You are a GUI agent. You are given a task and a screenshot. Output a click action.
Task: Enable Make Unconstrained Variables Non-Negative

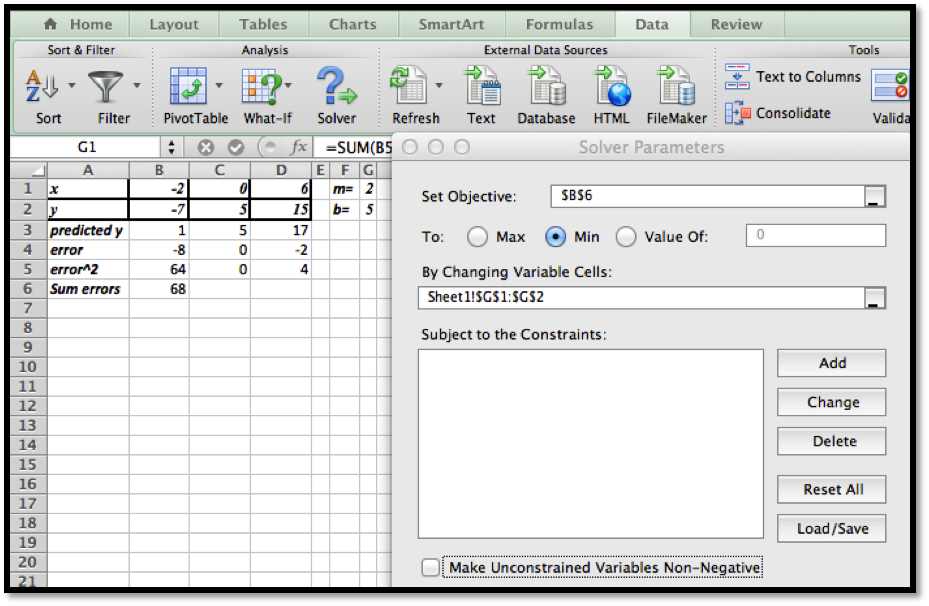coord(430,568)
